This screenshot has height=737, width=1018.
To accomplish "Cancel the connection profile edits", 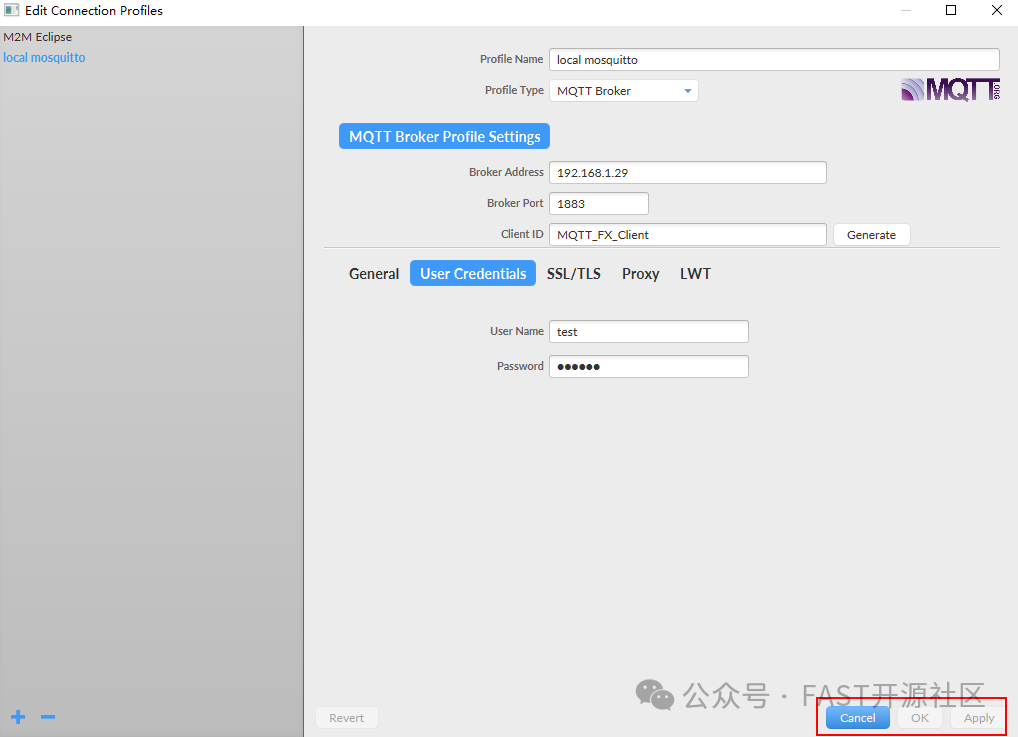I will 856,717.
